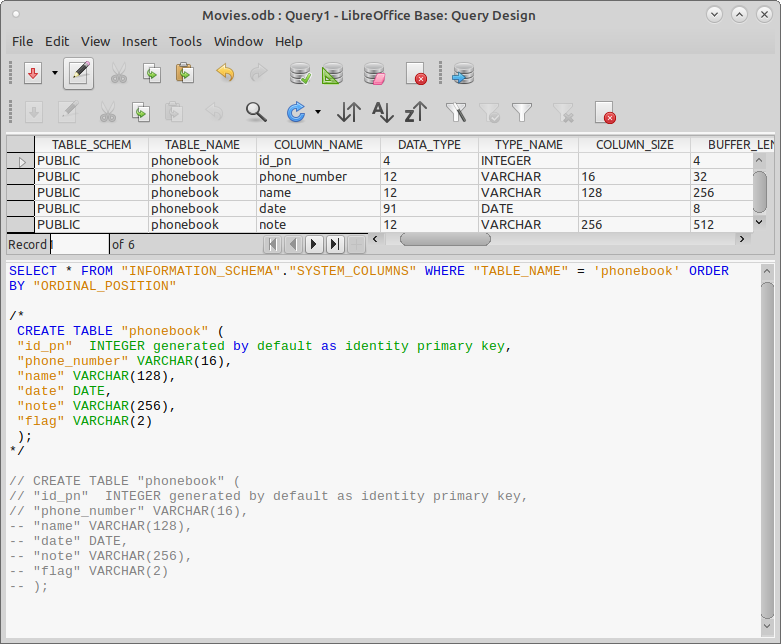
Task: Click the Record number input field
Action: [x=80, y=244]
